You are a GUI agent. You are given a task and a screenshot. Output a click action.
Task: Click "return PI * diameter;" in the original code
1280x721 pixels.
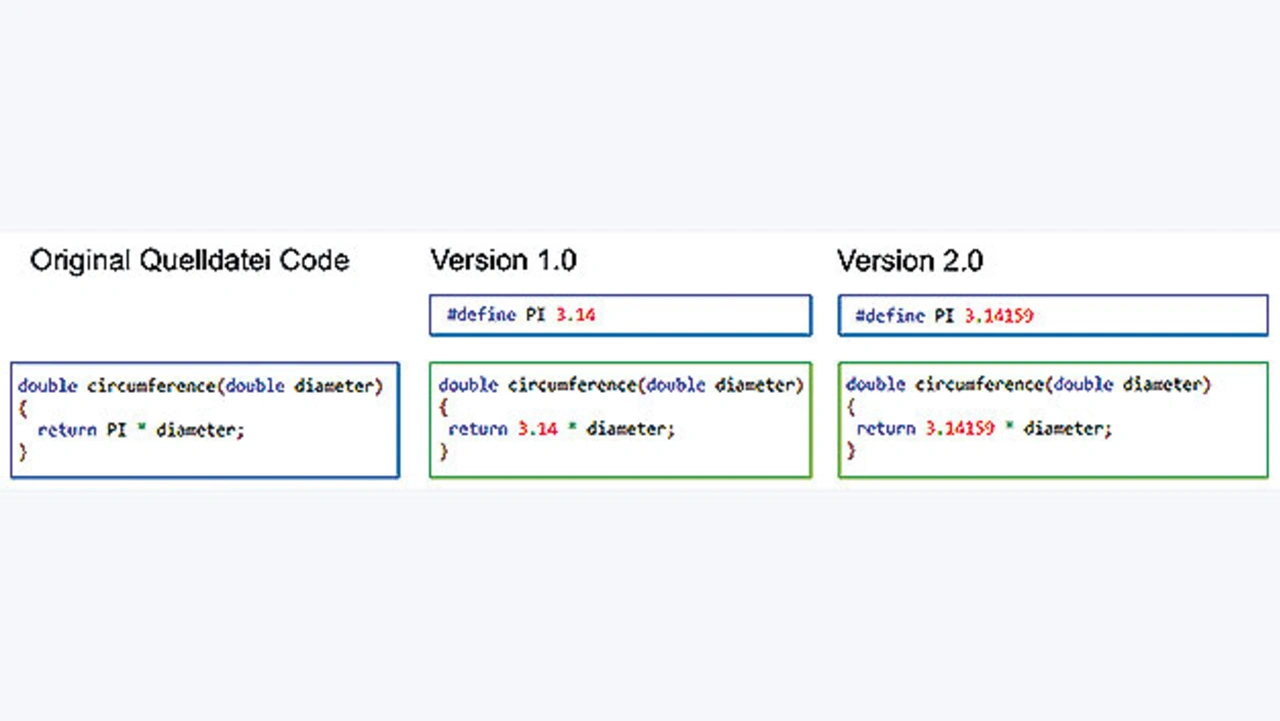pyautogui.click(x=141, y=430)
